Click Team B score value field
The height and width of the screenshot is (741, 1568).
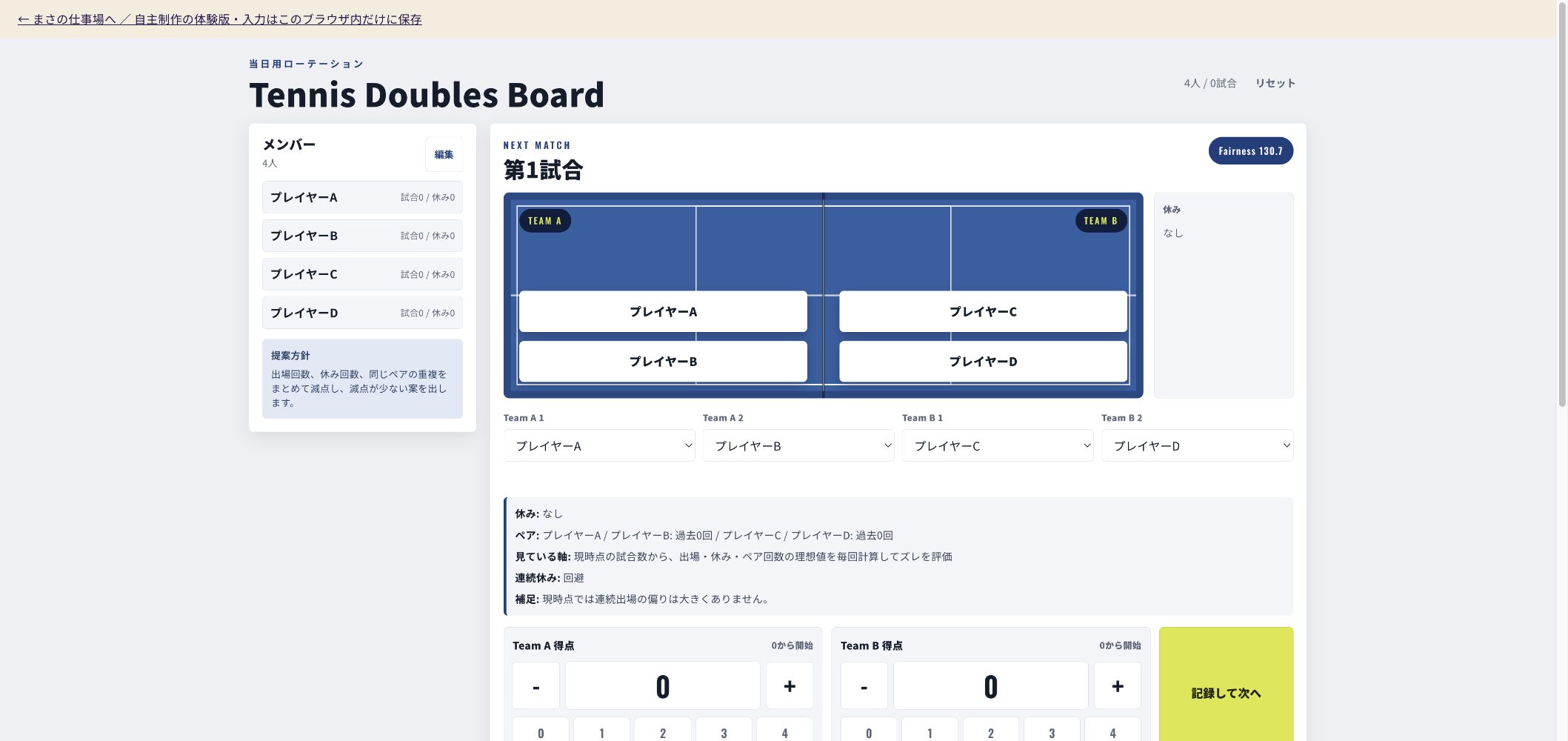pos(991,685)
